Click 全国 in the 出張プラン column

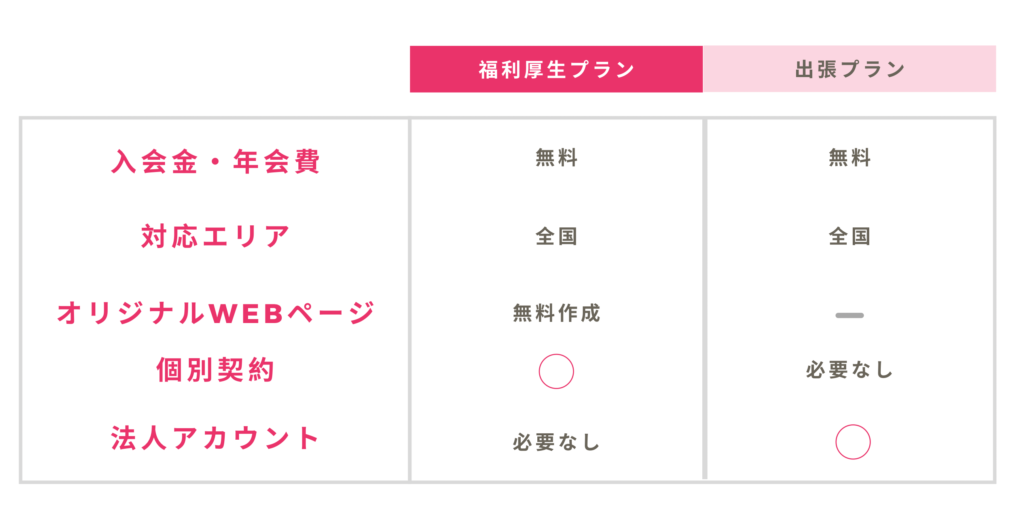point(849,237)
